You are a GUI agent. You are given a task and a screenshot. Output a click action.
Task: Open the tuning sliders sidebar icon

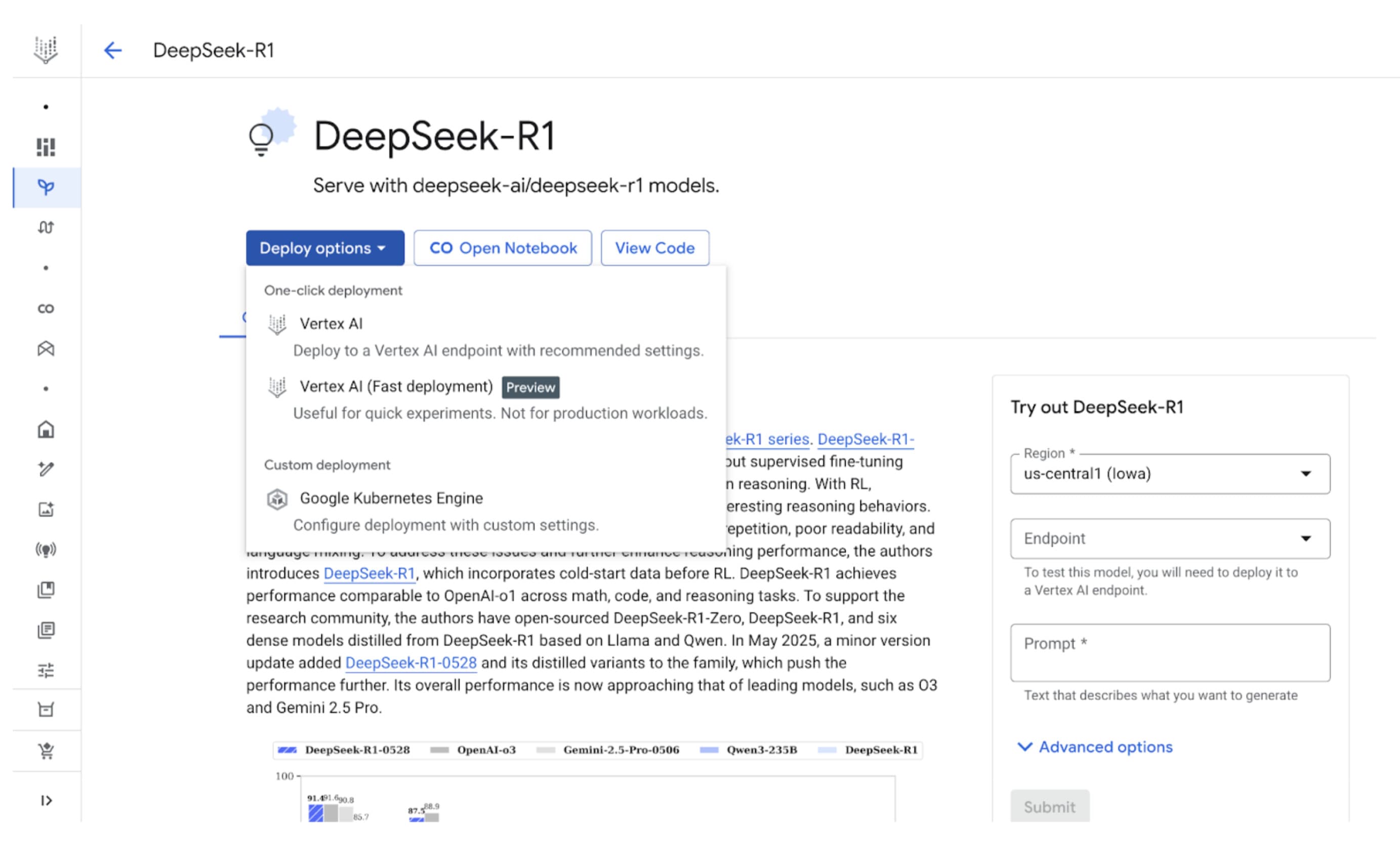(46, 670)
